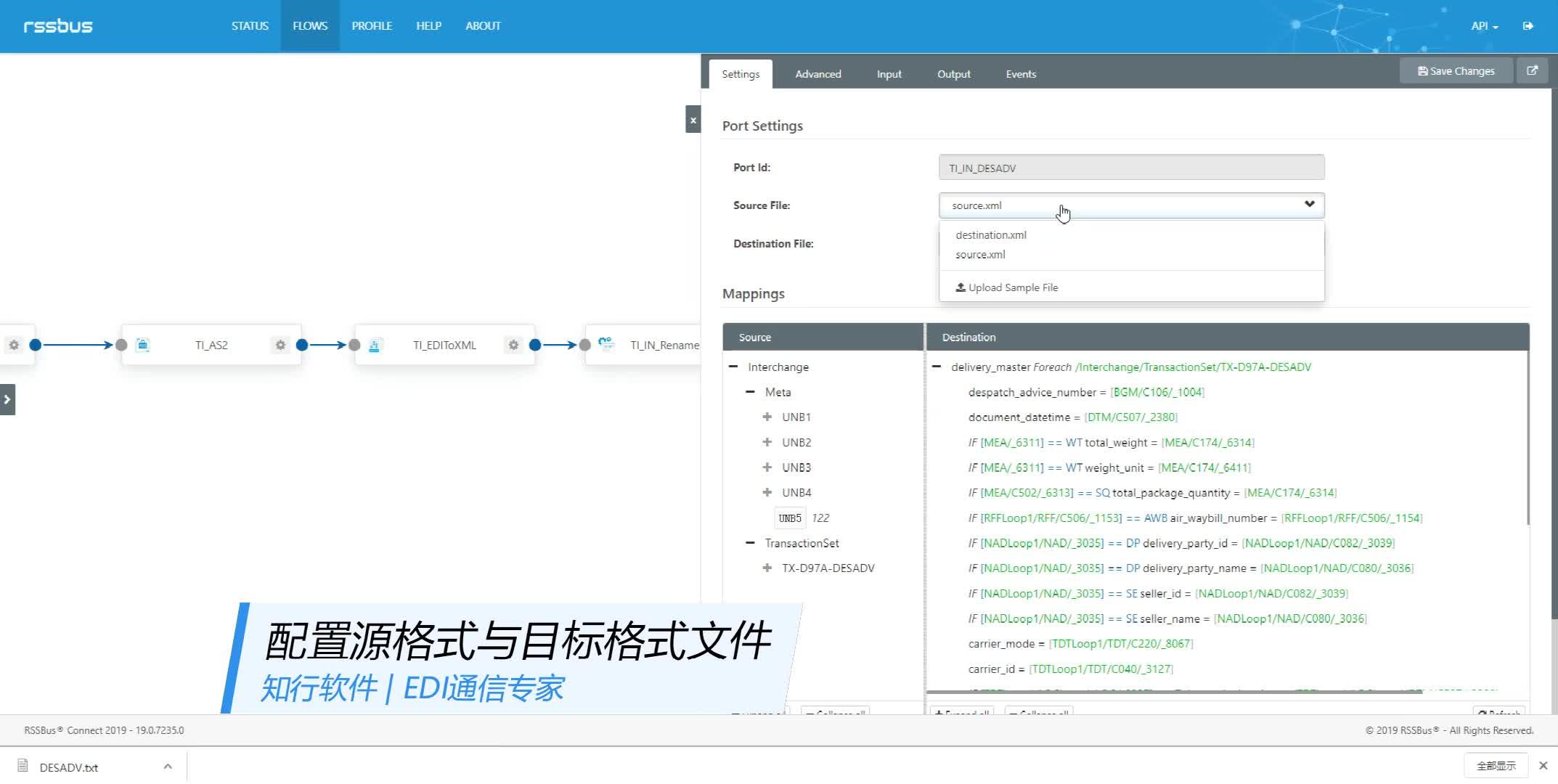The width and height of the screenshot is (1558, 784).
Task: Click the Save Changes button
Action: [x=1456, y=70]
